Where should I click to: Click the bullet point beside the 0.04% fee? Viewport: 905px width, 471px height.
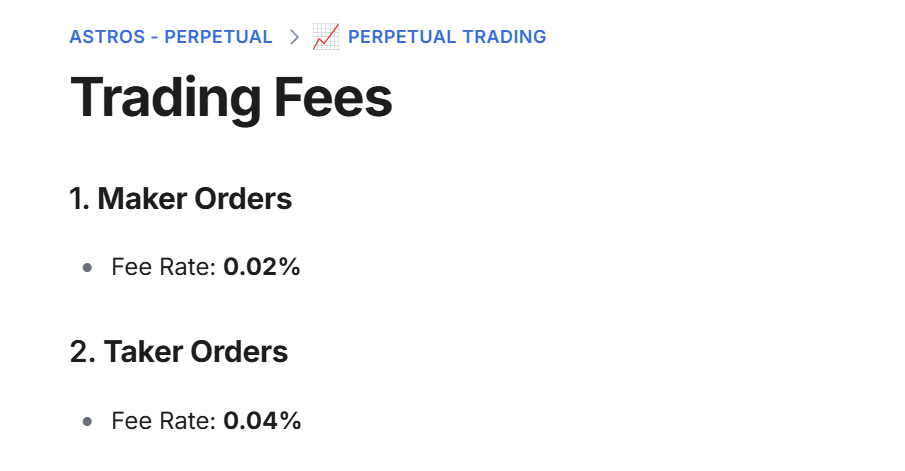coord(88,421)
